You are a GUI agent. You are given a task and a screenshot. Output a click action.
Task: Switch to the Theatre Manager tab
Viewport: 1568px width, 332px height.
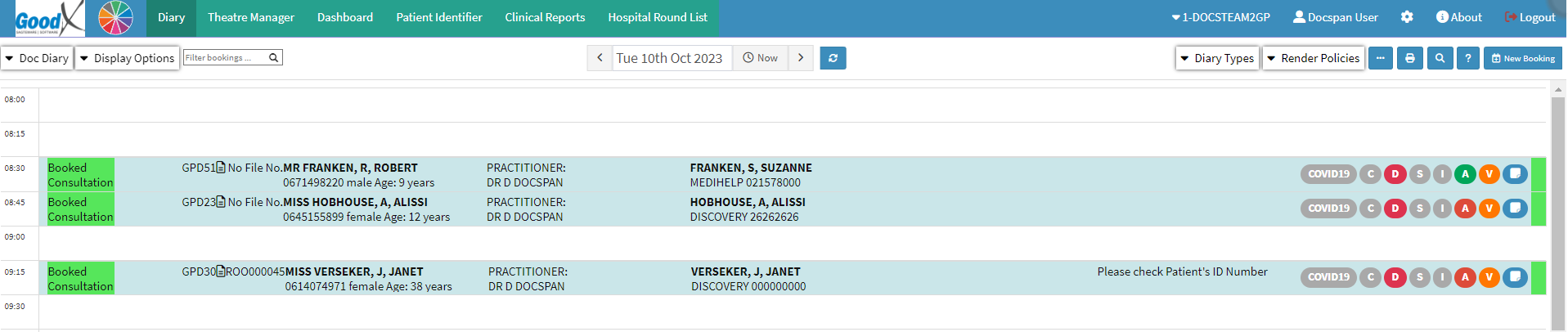pos(251,17)
